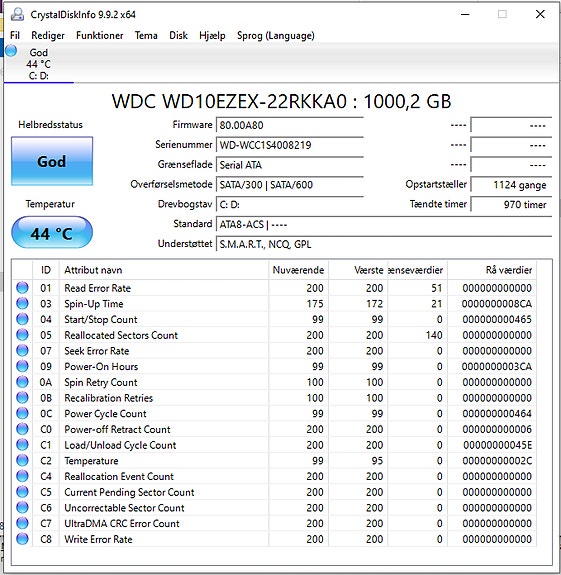
Task: Click the 44 °C temperature button
Action: click(x=52, y=232)
